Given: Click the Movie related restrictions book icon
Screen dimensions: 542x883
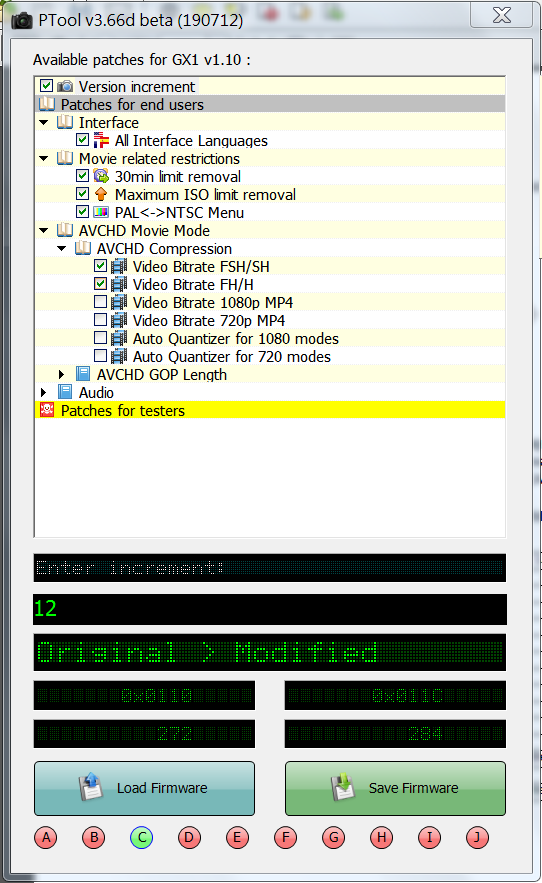Looking at the screenshot, I should [x=65, y=158].
